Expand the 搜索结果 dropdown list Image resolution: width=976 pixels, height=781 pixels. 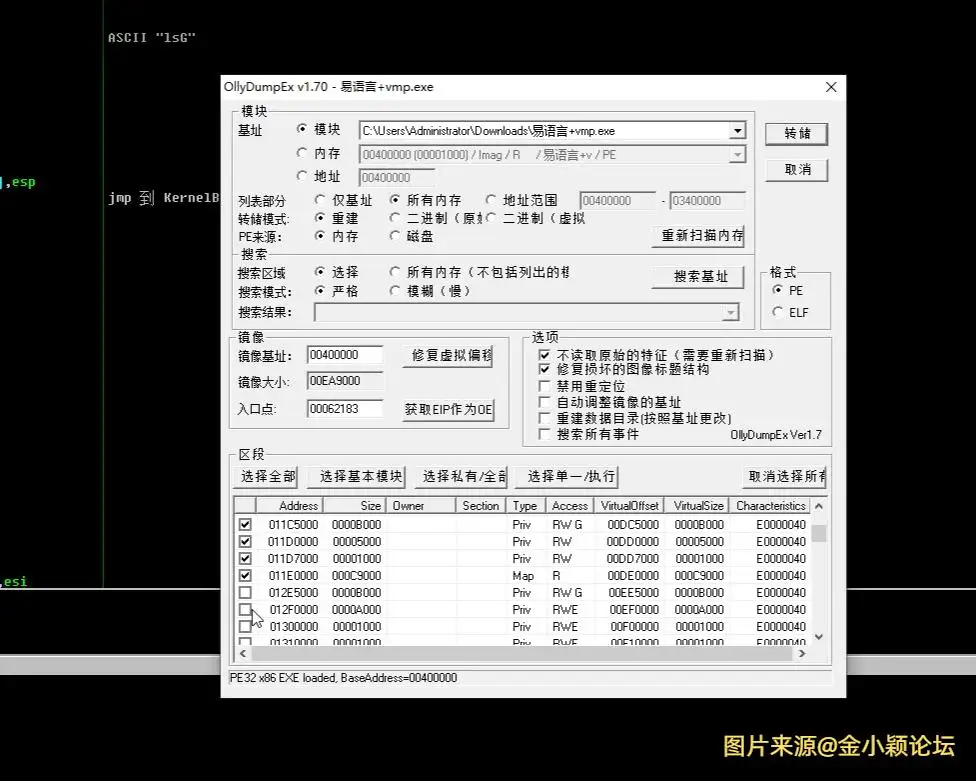click(731, 313)
